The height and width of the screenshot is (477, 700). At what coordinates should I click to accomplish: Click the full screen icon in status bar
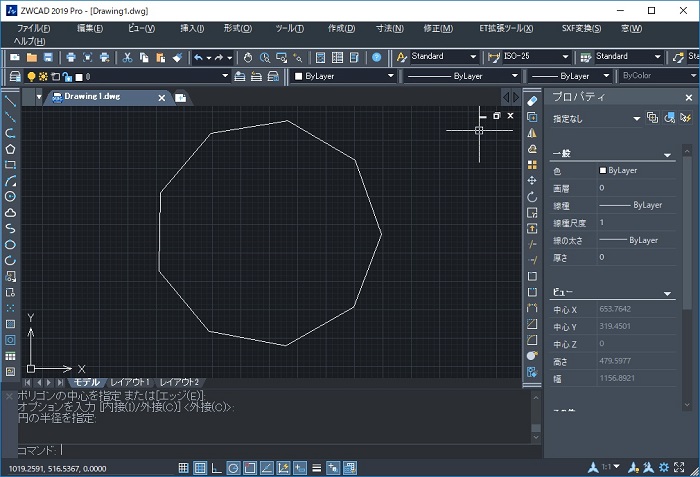679,467
